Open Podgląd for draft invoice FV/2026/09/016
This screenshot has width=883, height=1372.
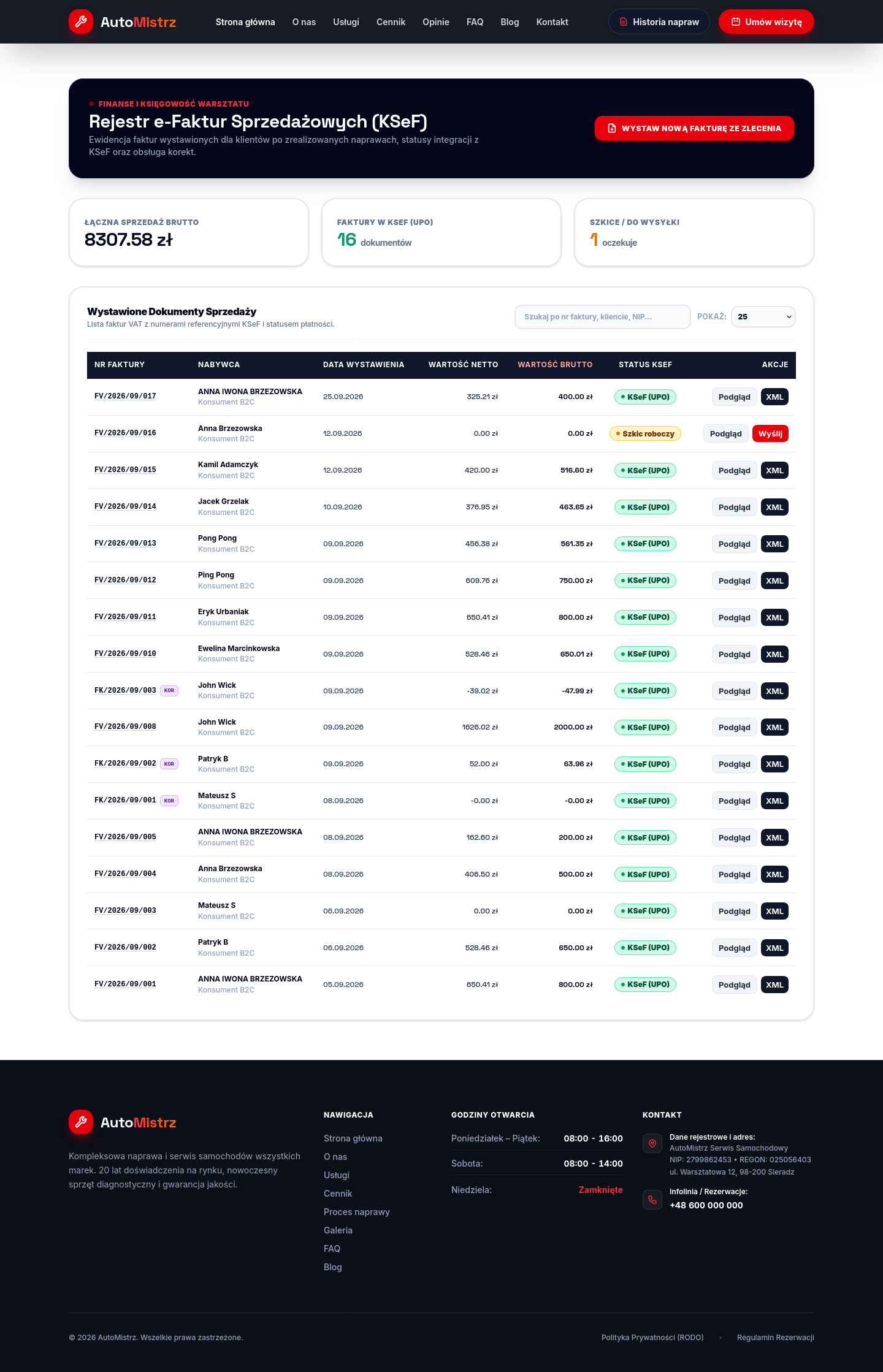(725, 433)
